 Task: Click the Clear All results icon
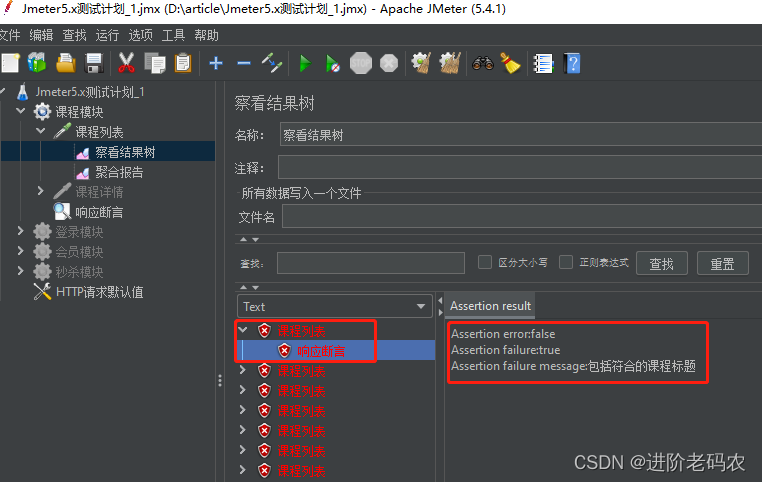tap(450, 63)
